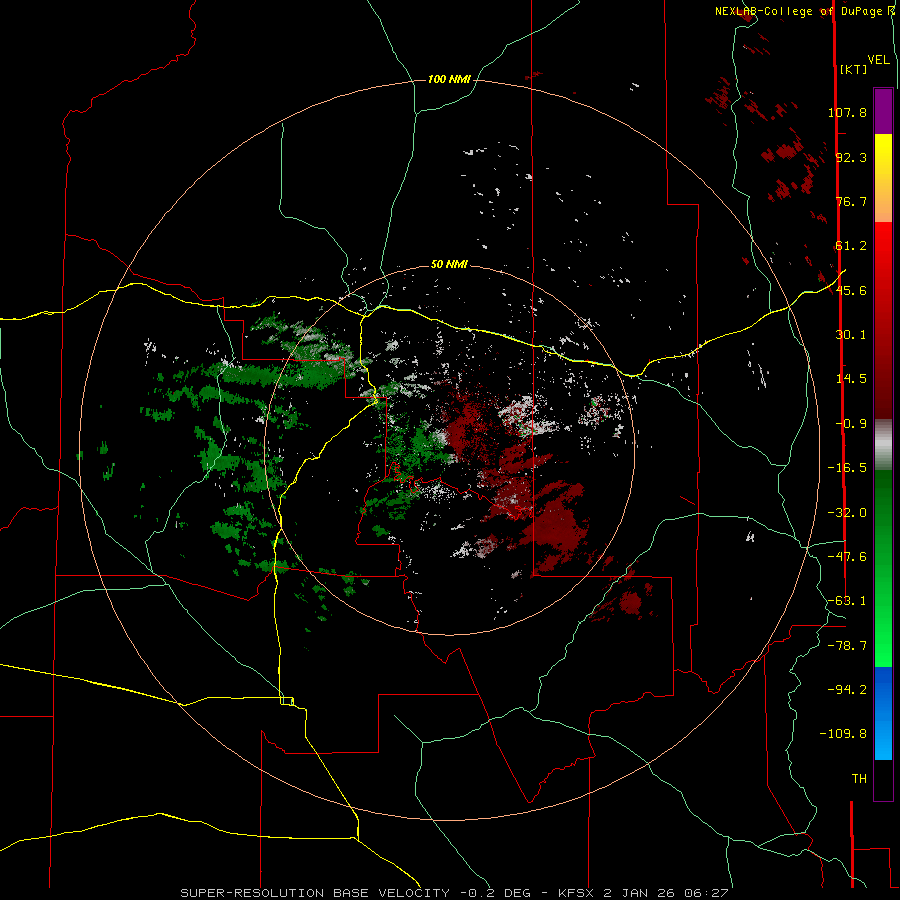The image size is (900, 900).
Task: Pick the dark blue segment of the color bar
Action: [883, 689]
